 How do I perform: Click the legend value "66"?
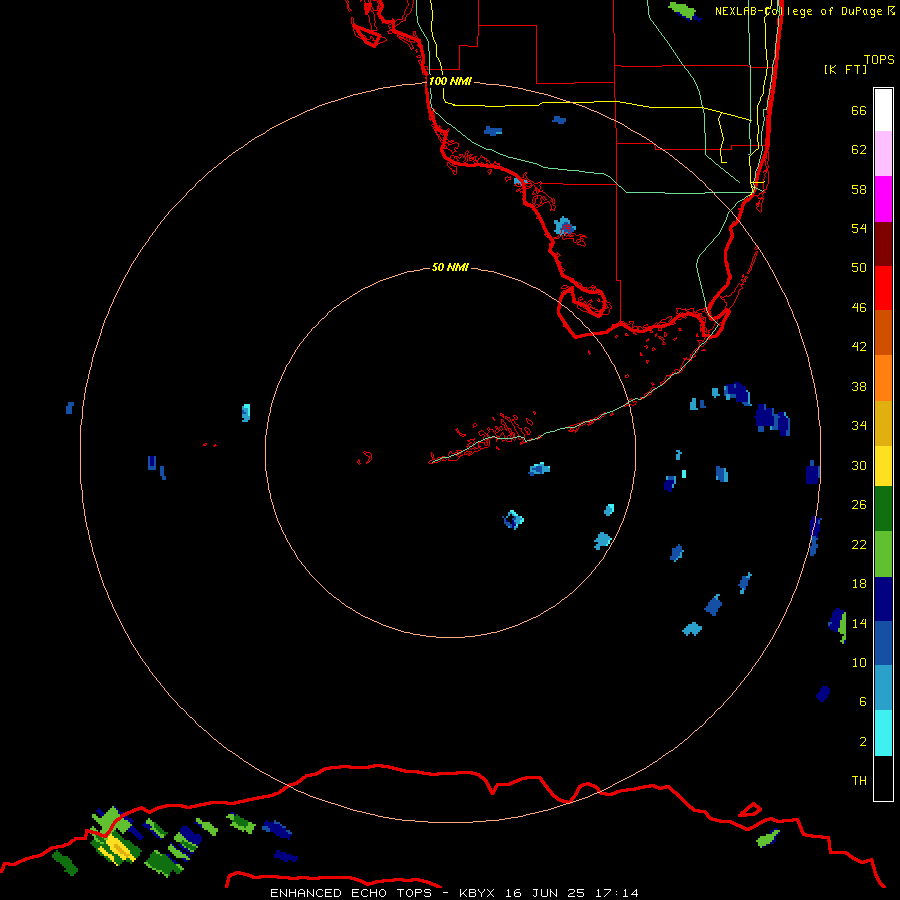(859, 110)
